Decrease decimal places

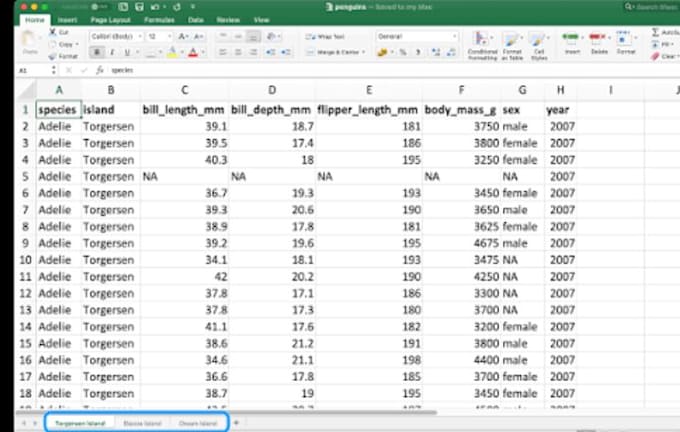[x=451, y=52]
